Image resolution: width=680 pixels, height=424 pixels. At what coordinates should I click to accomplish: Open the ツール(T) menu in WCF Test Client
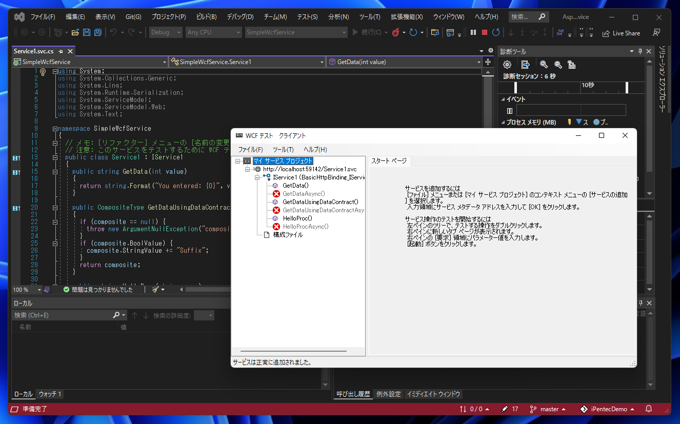point(283,150)
